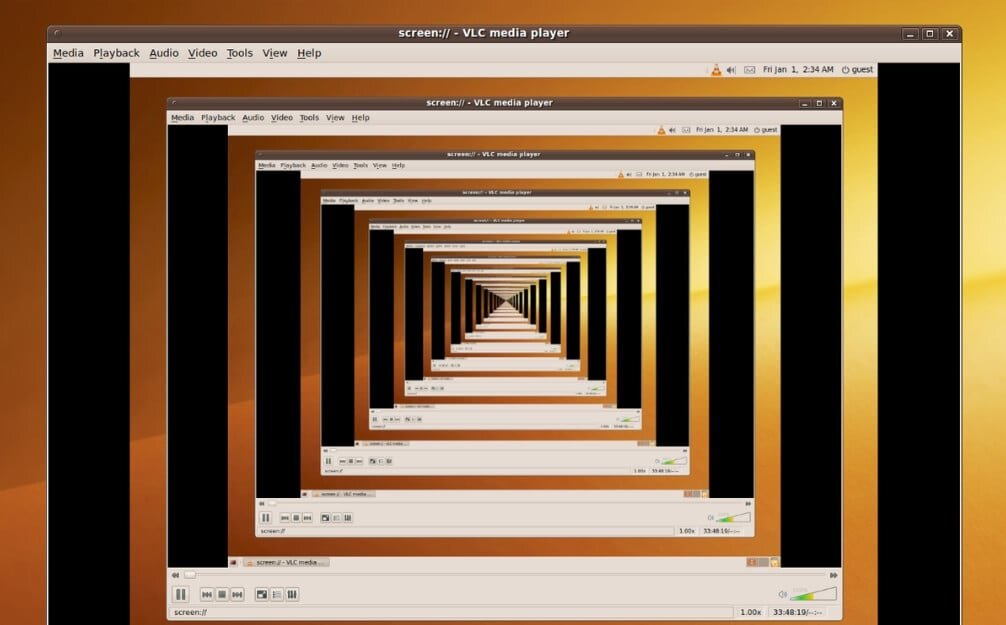Adjust the volume slider in second-largest VLC window

(x=814, y=594)
